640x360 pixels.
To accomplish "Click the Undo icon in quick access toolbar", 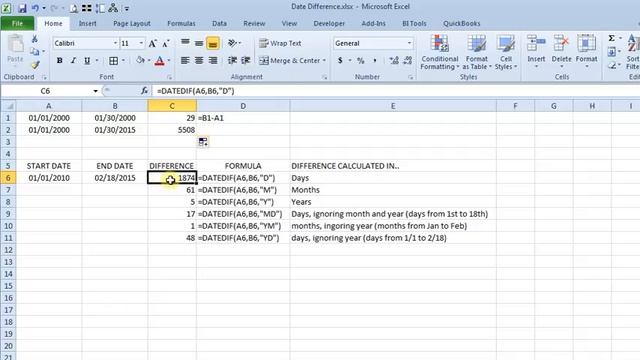I will pyautogui.click(x=36, y=8).
